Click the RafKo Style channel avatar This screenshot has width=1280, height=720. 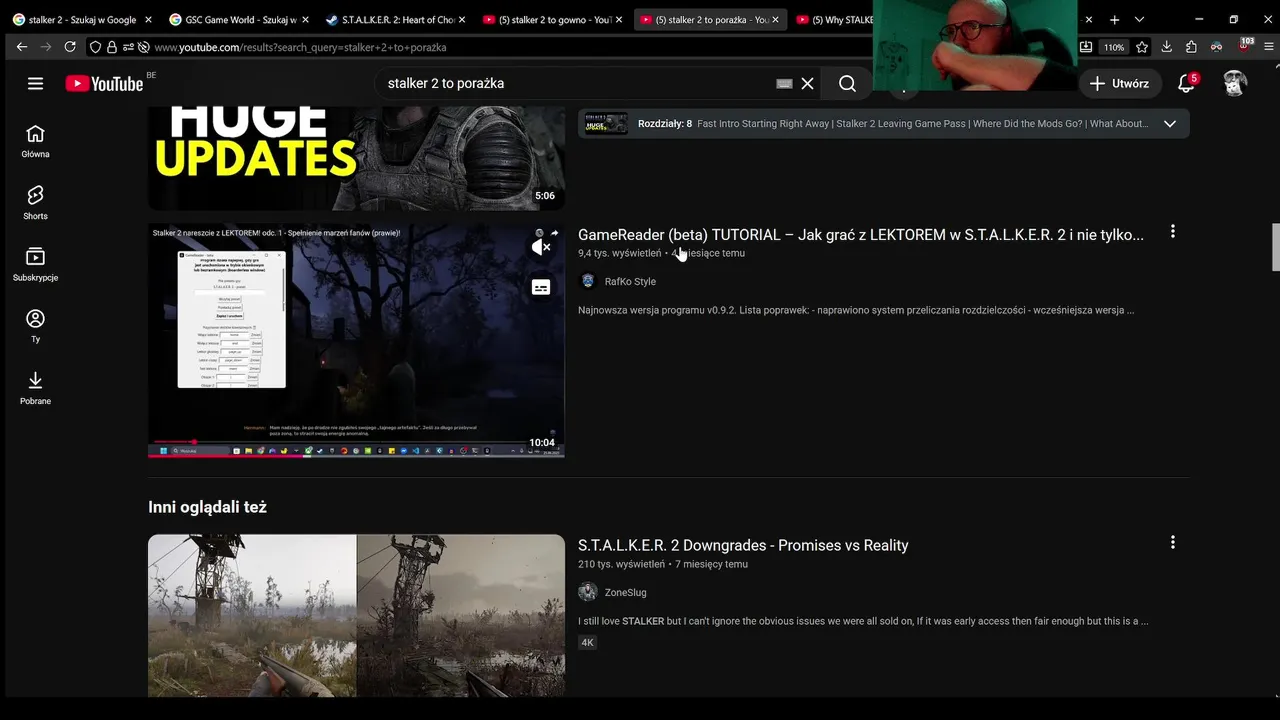point(588,281)
